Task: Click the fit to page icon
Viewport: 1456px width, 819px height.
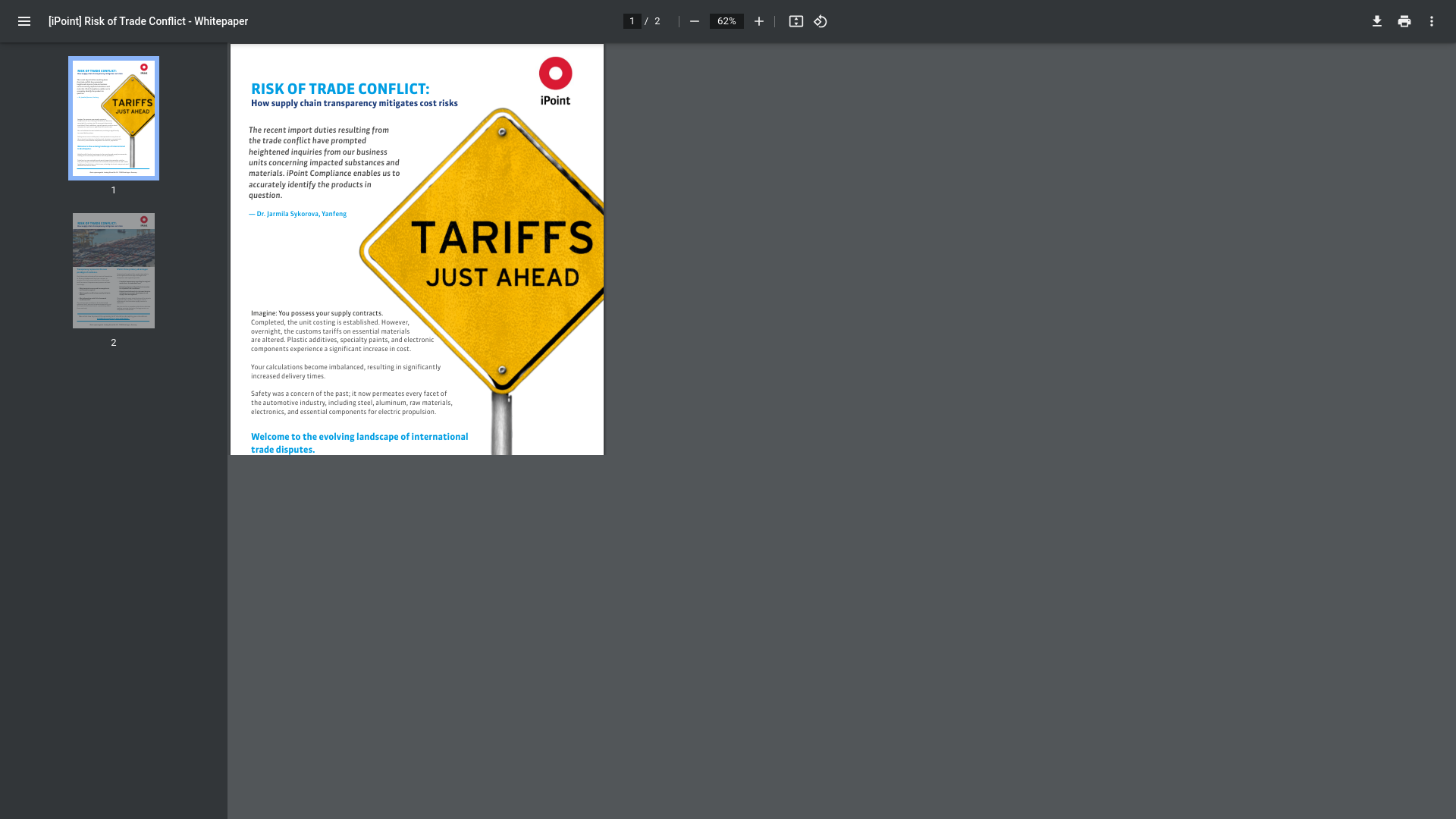Action: pos(795,21)
